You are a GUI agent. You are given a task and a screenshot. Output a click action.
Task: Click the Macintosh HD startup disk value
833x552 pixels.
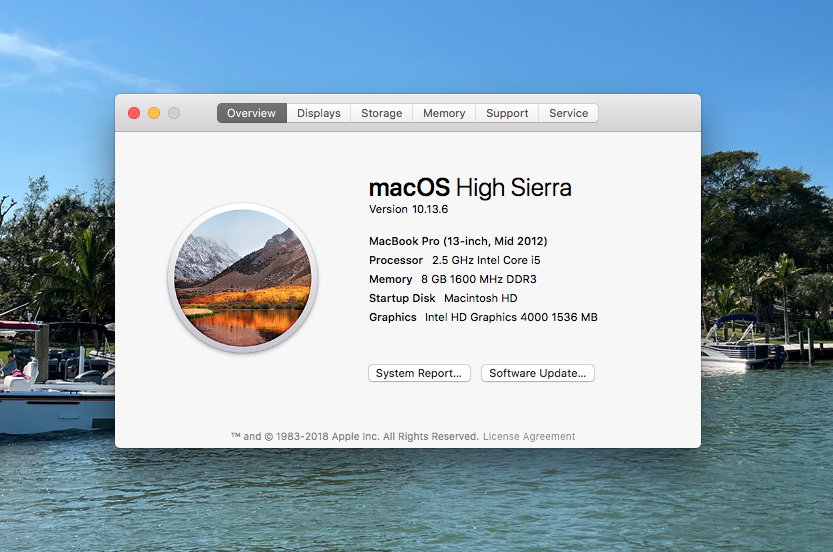(x=481, y=299)
